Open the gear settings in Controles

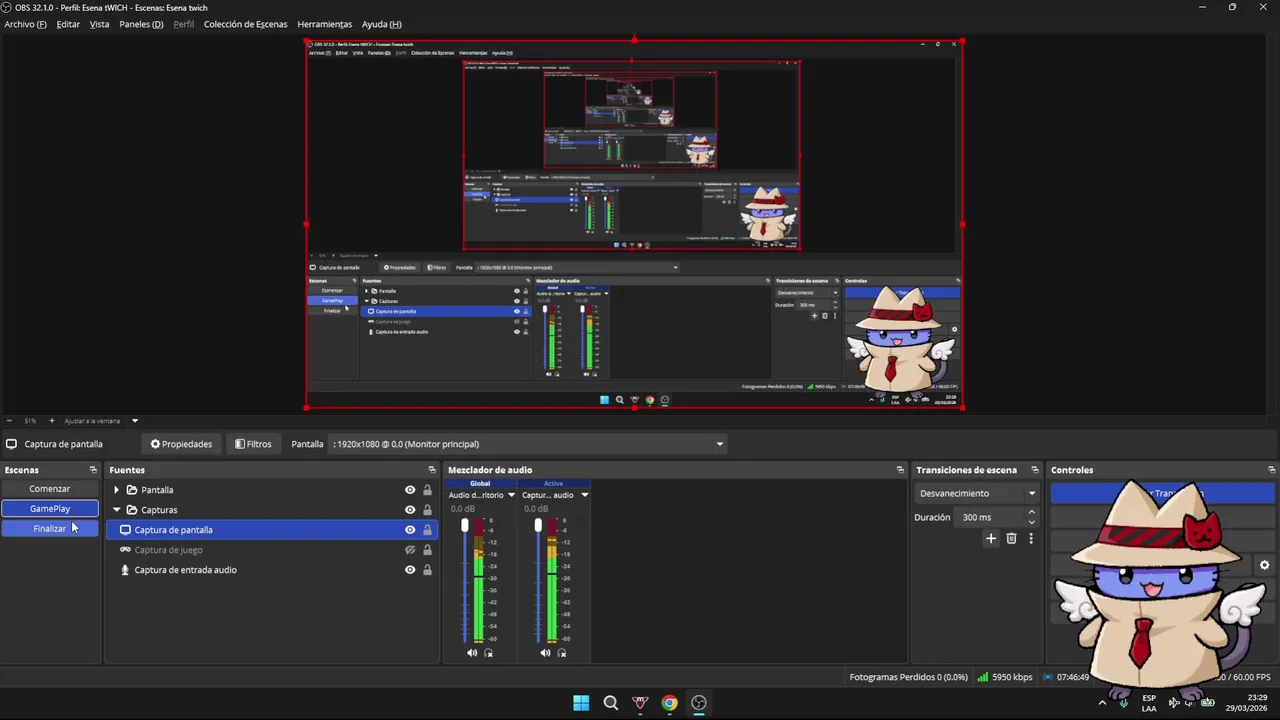(x=1264, y=565)
